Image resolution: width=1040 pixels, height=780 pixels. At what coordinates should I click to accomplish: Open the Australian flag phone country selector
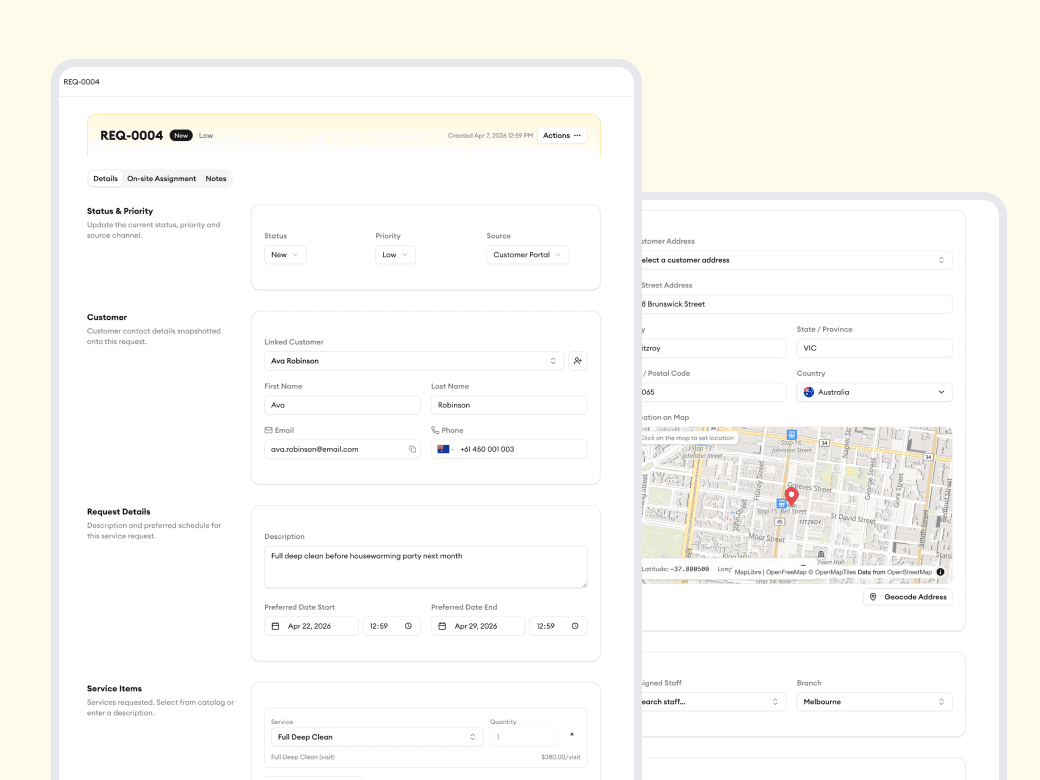tap(445, 449)
